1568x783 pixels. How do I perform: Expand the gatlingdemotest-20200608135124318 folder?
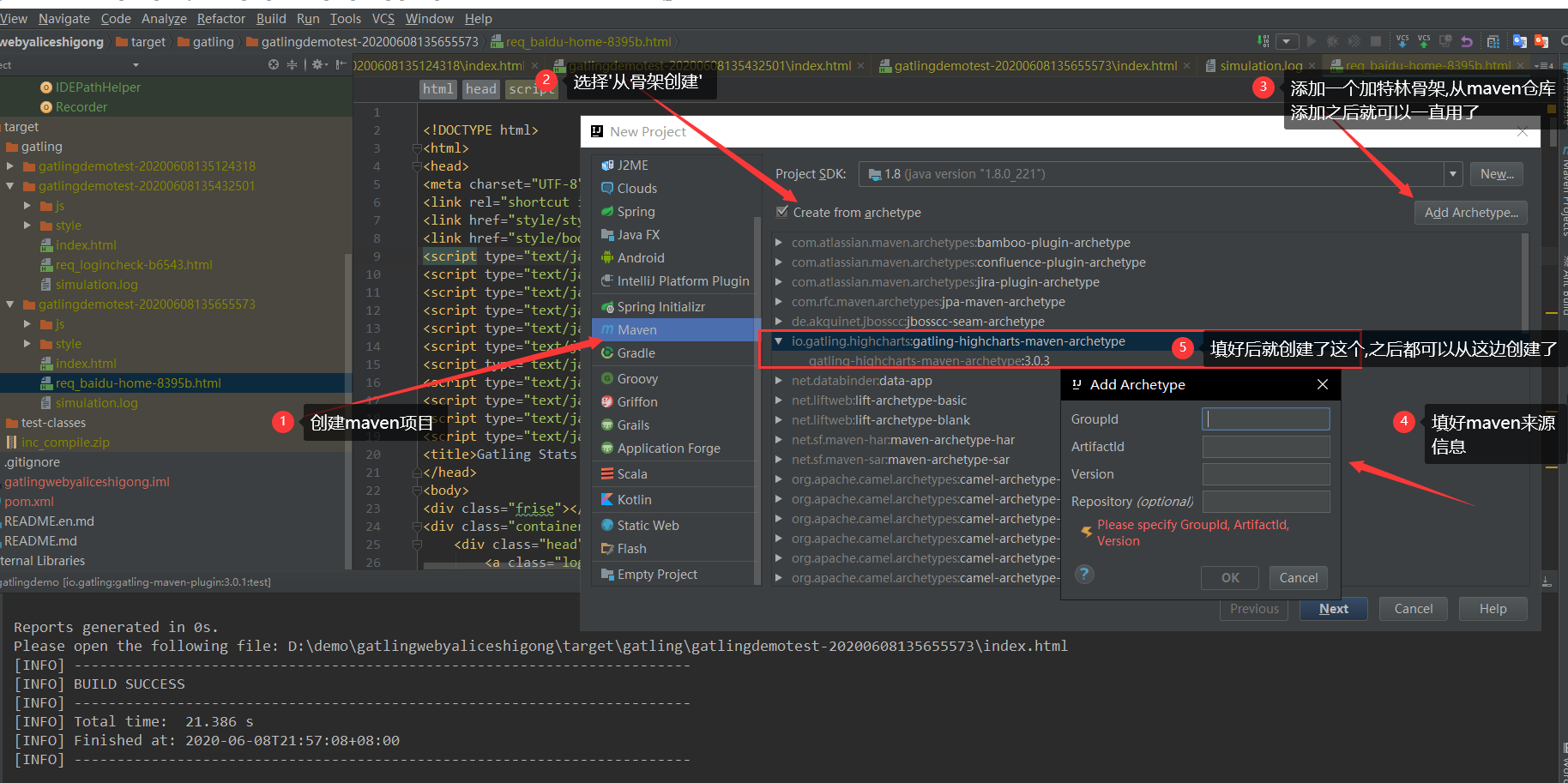[10, 166]
